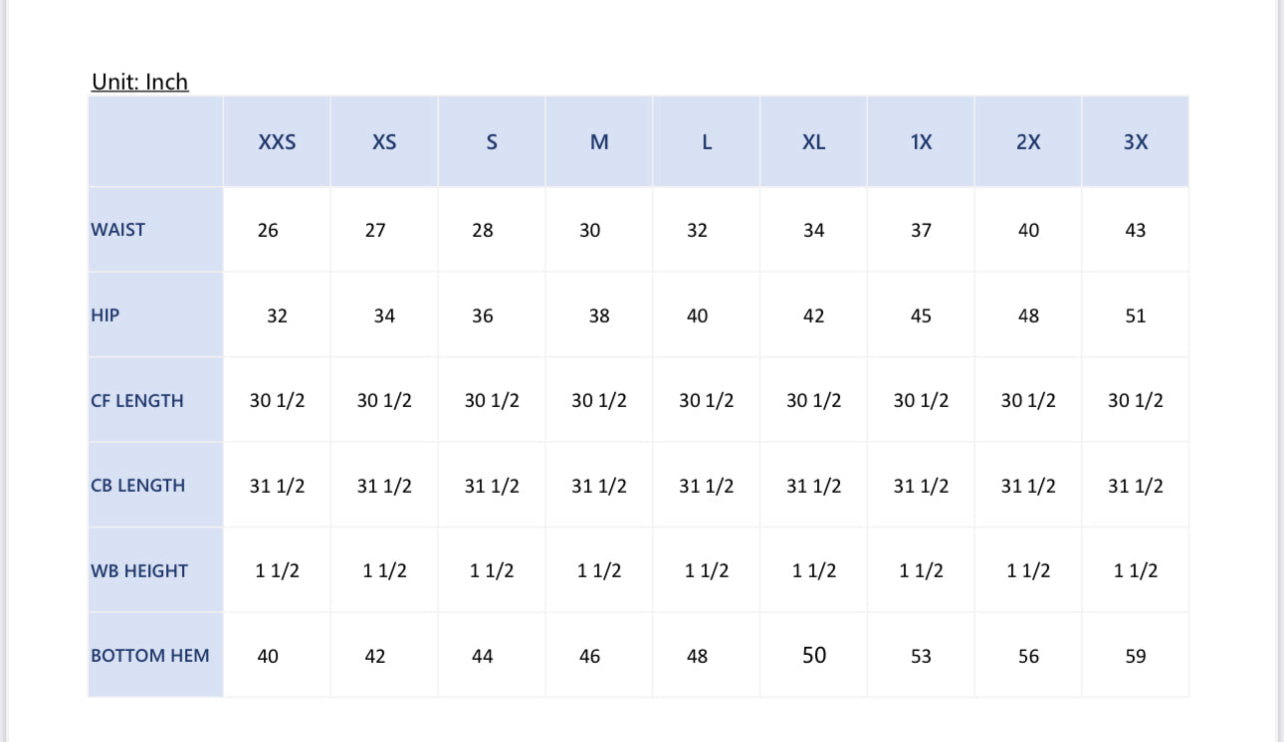The width and height of the screenshot is (1284, 742).
Task: Select CB length cell in the 2X column
Action: [x=1028, y=486]
